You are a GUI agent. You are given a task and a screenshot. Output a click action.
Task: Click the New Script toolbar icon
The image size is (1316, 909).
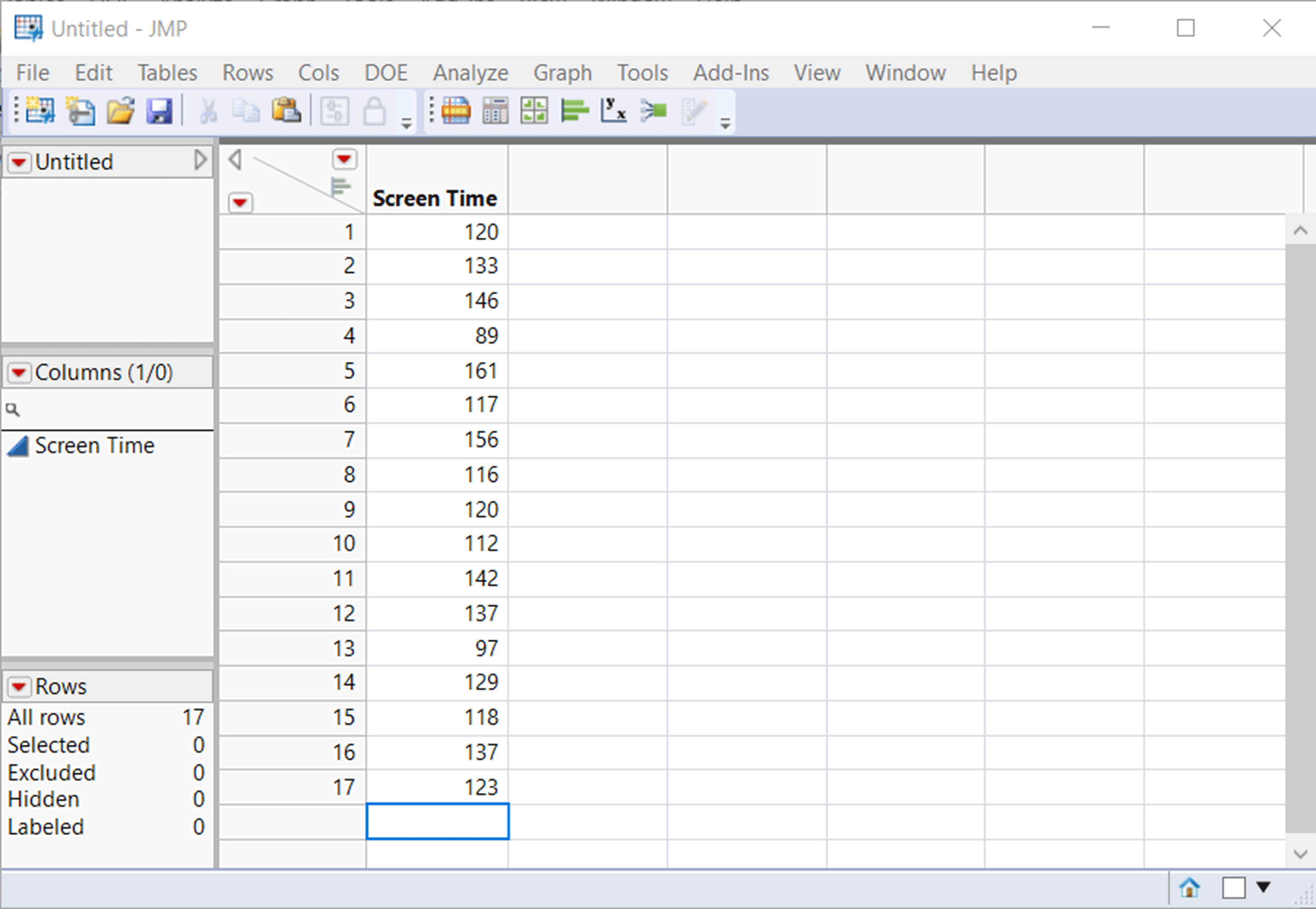point(80,110)
